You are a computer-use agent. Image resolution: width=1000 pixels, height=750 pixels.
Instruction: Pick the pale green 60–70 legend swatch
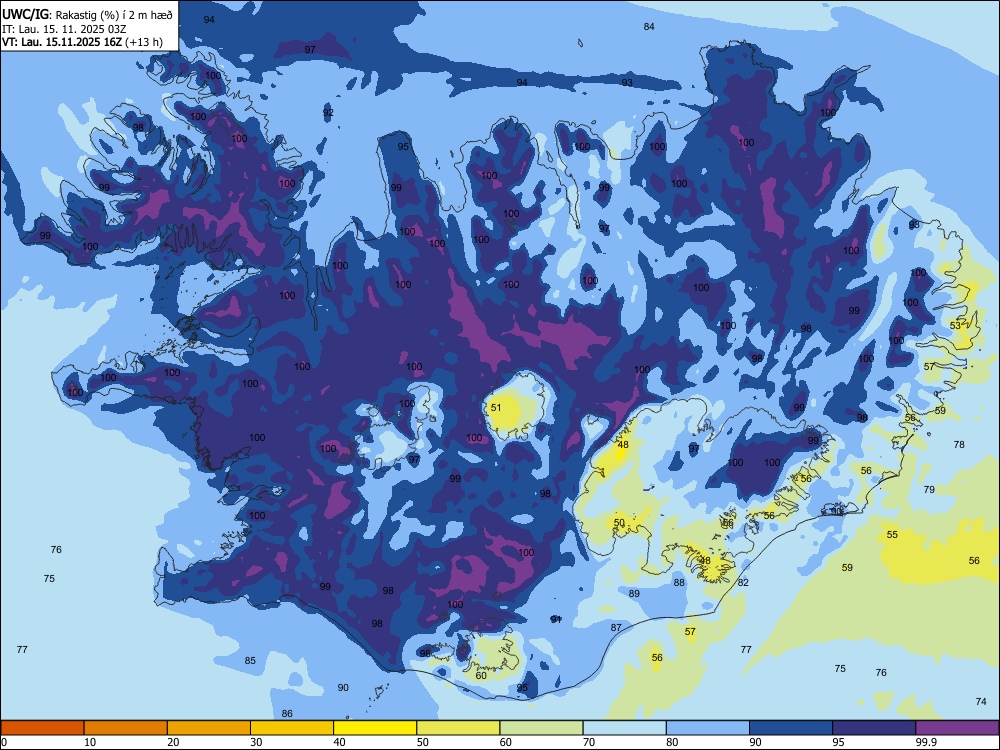click(x=541, y=728)
